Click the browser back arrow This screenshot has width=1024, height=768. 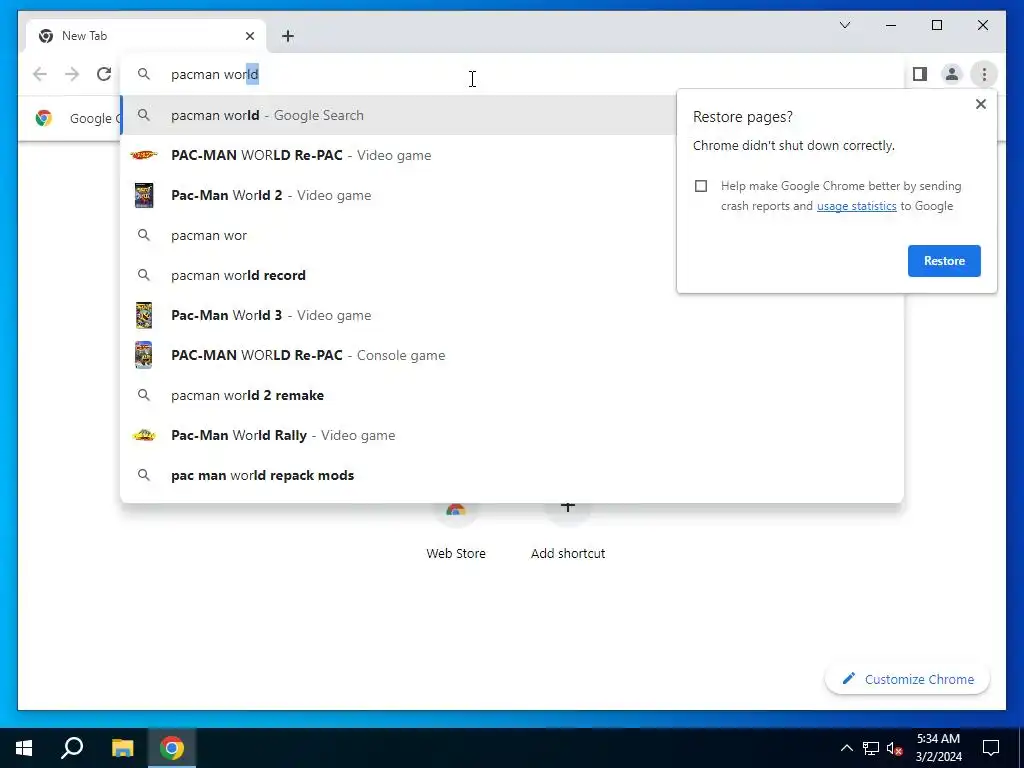click(40, 74)
